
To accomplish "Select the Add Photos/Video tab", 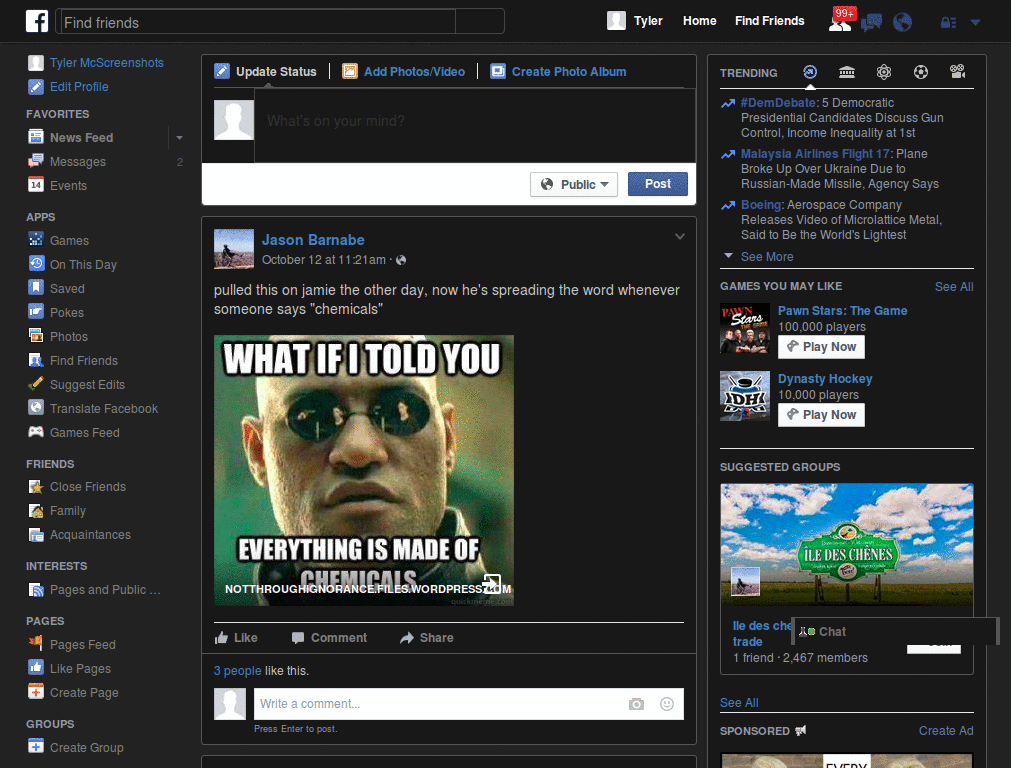I will point(404,72).
